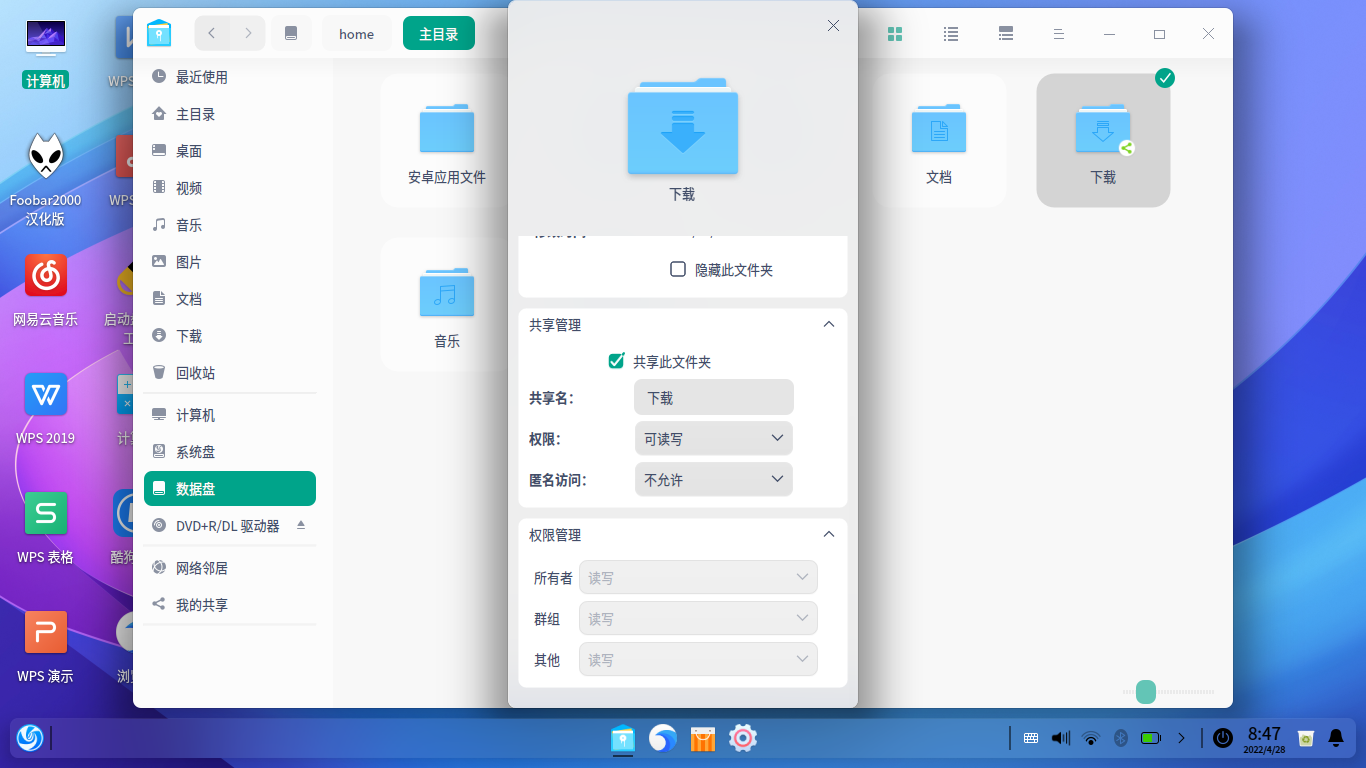1366x768 pixels.
Task: Switch to the home tab
Action: point(356,33)
